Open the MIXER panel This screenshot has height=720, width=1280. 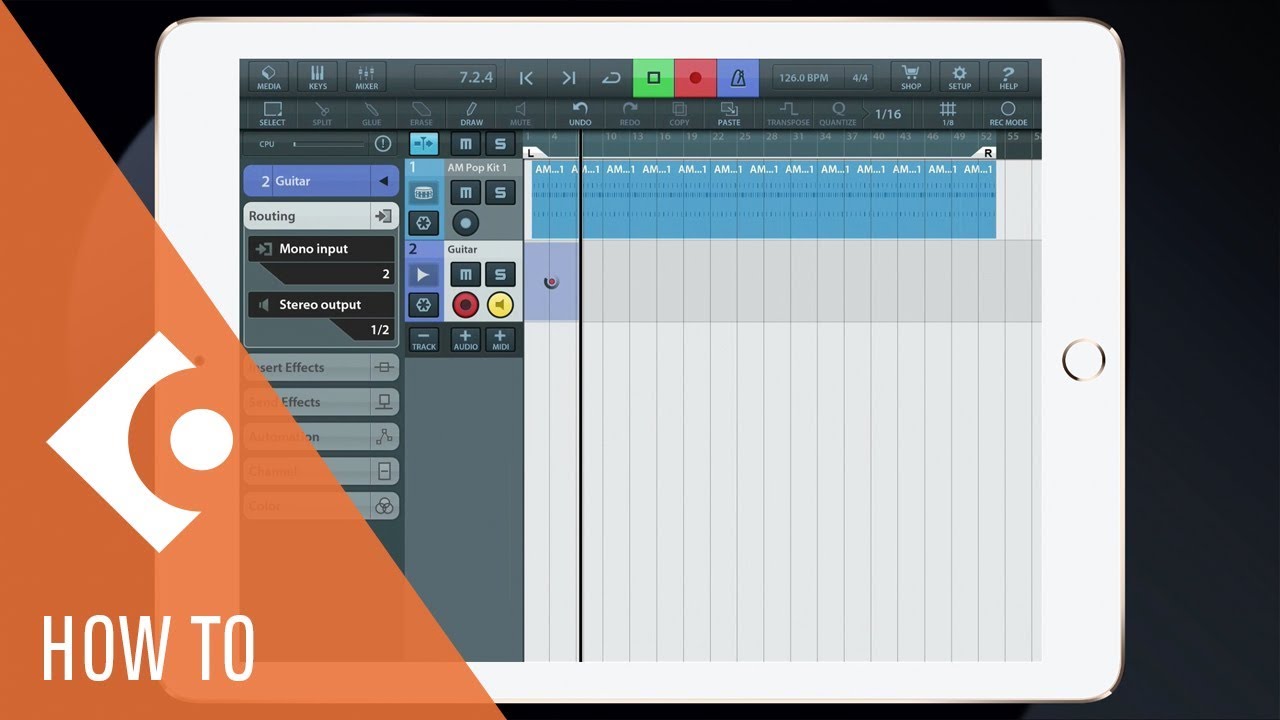point(366,78)
